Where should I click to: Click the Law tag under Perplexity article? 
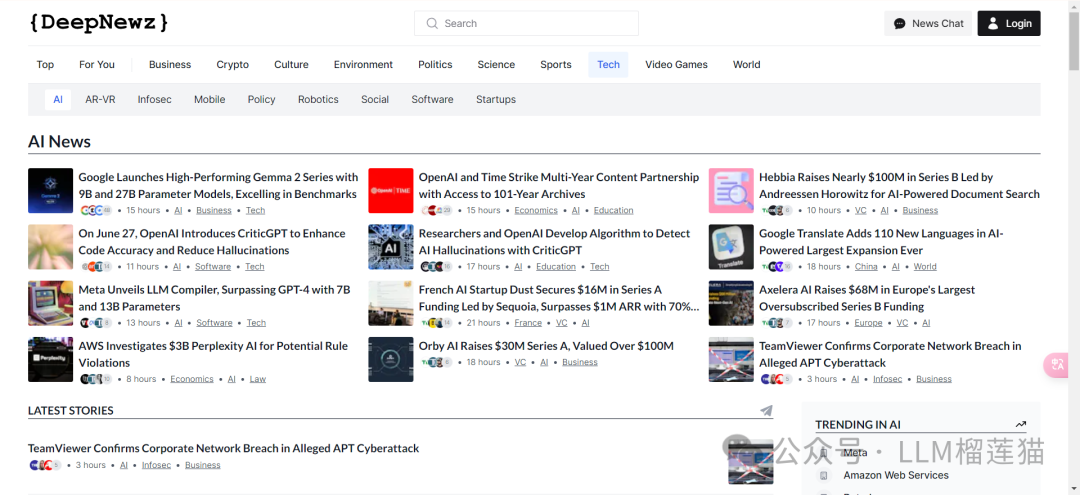(x=258, y=379)
